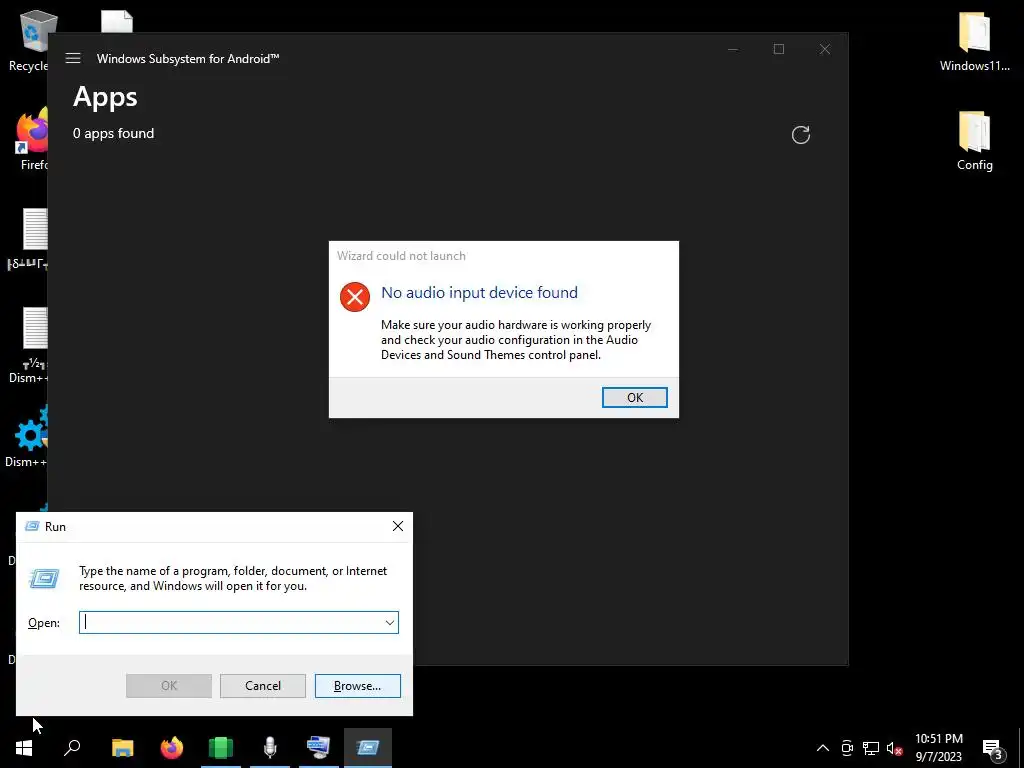The width and height of the screenshot is (1024, 768).
Task: Select the Dism++ gear desktop icon
Action: click(x=27, y=436)
